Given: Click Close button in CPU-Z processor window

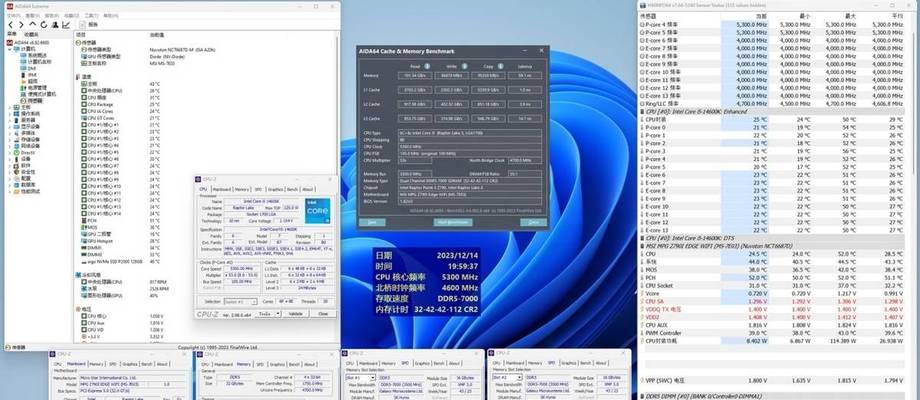Looking at the screenshot, I should coord(323,314).
